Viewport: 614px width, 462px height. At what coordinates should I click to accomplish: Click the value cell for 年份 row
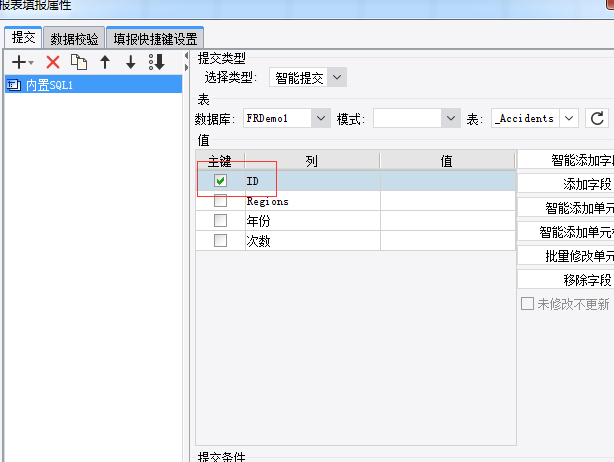pyautogui.click(x=448, y=221)
